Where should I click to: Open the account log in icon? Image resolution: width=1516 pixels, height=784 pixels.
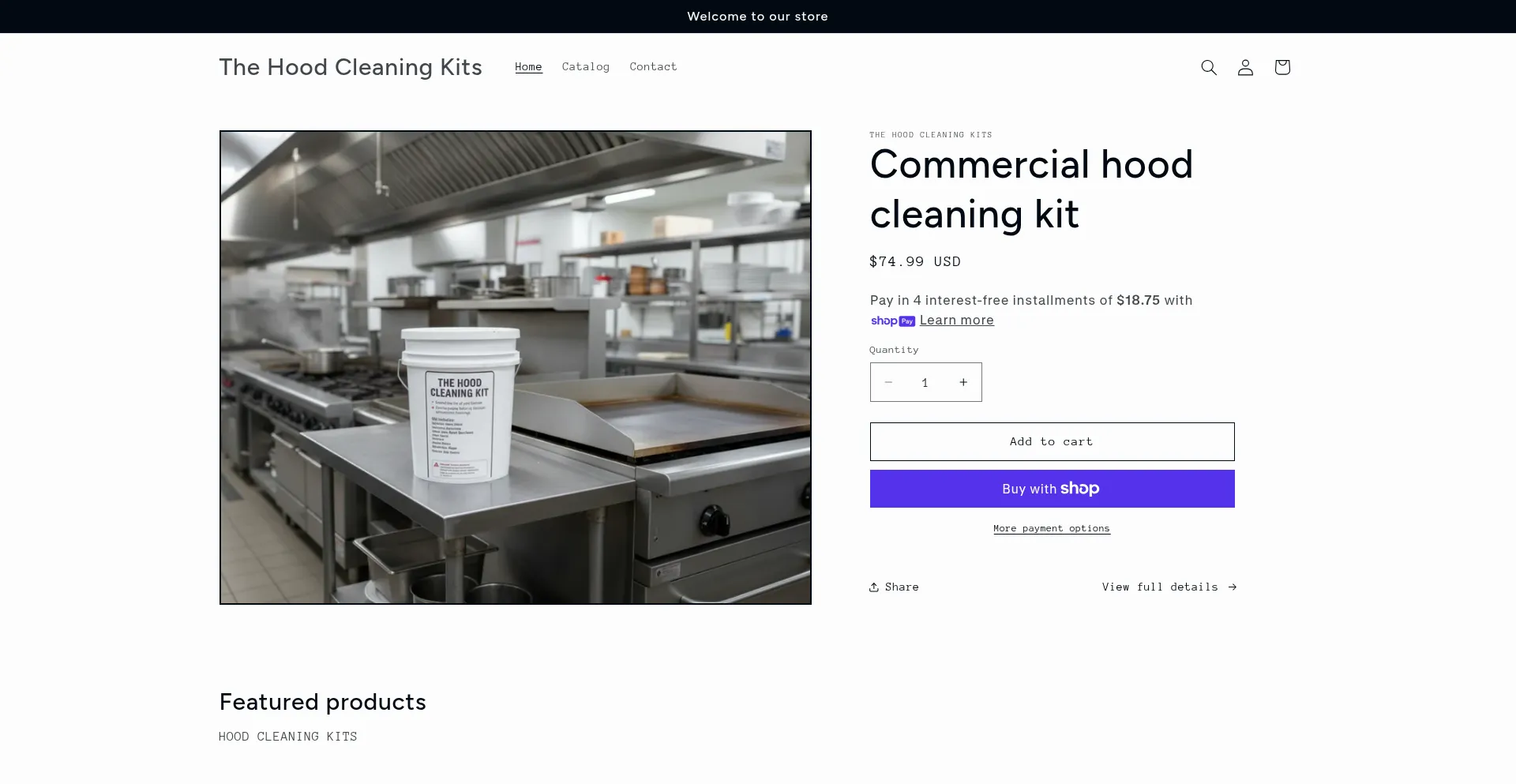click(1245, 67)
